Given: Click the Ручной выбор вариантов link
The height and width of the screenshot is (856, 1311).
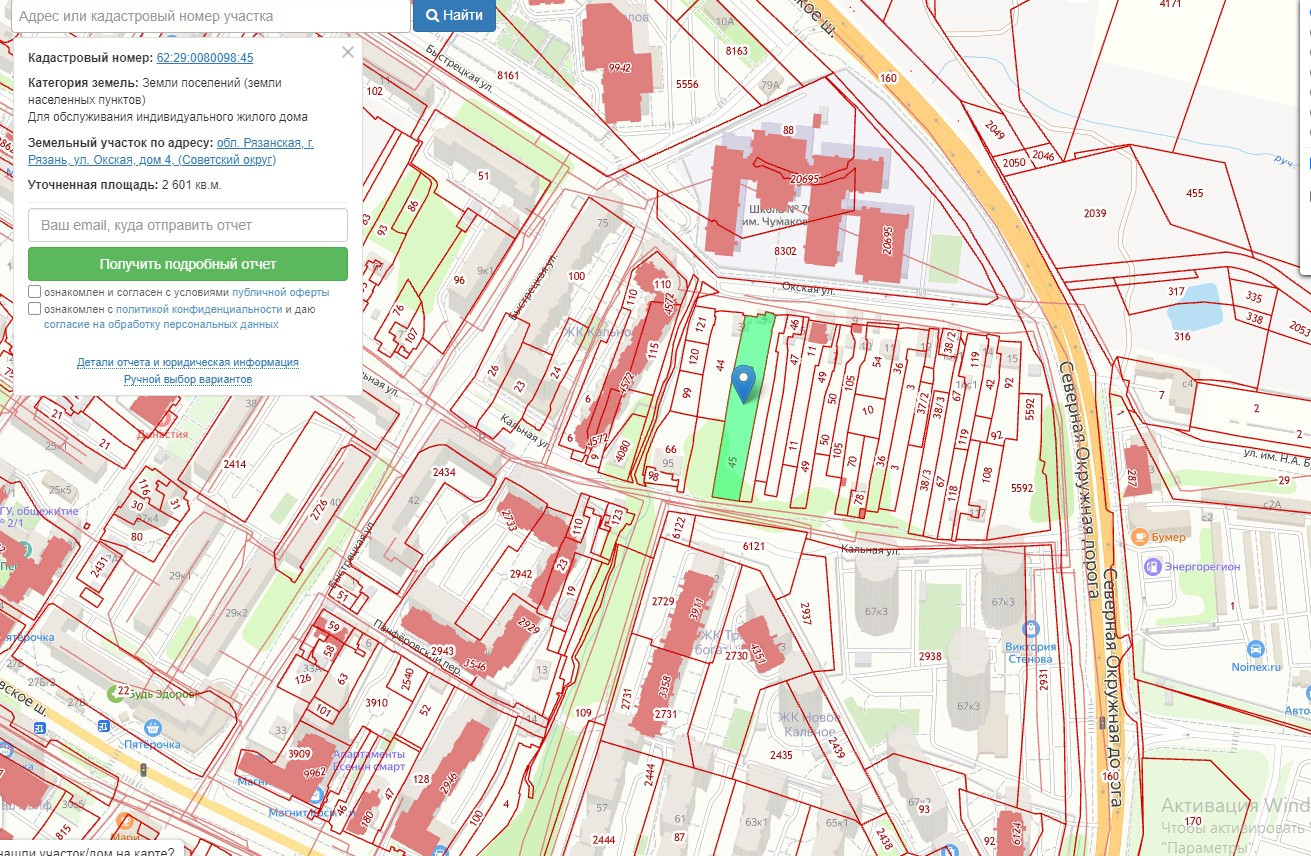Looking at the screenshot, I should [188, 380].
